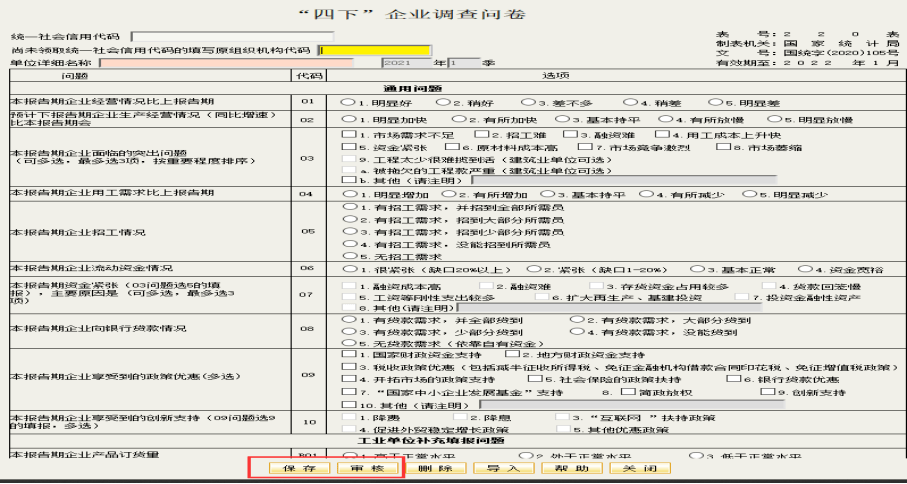Tick 地方财政资金支持 checkbox
This screenshot has width=907, height=484.
coord(512,353)
